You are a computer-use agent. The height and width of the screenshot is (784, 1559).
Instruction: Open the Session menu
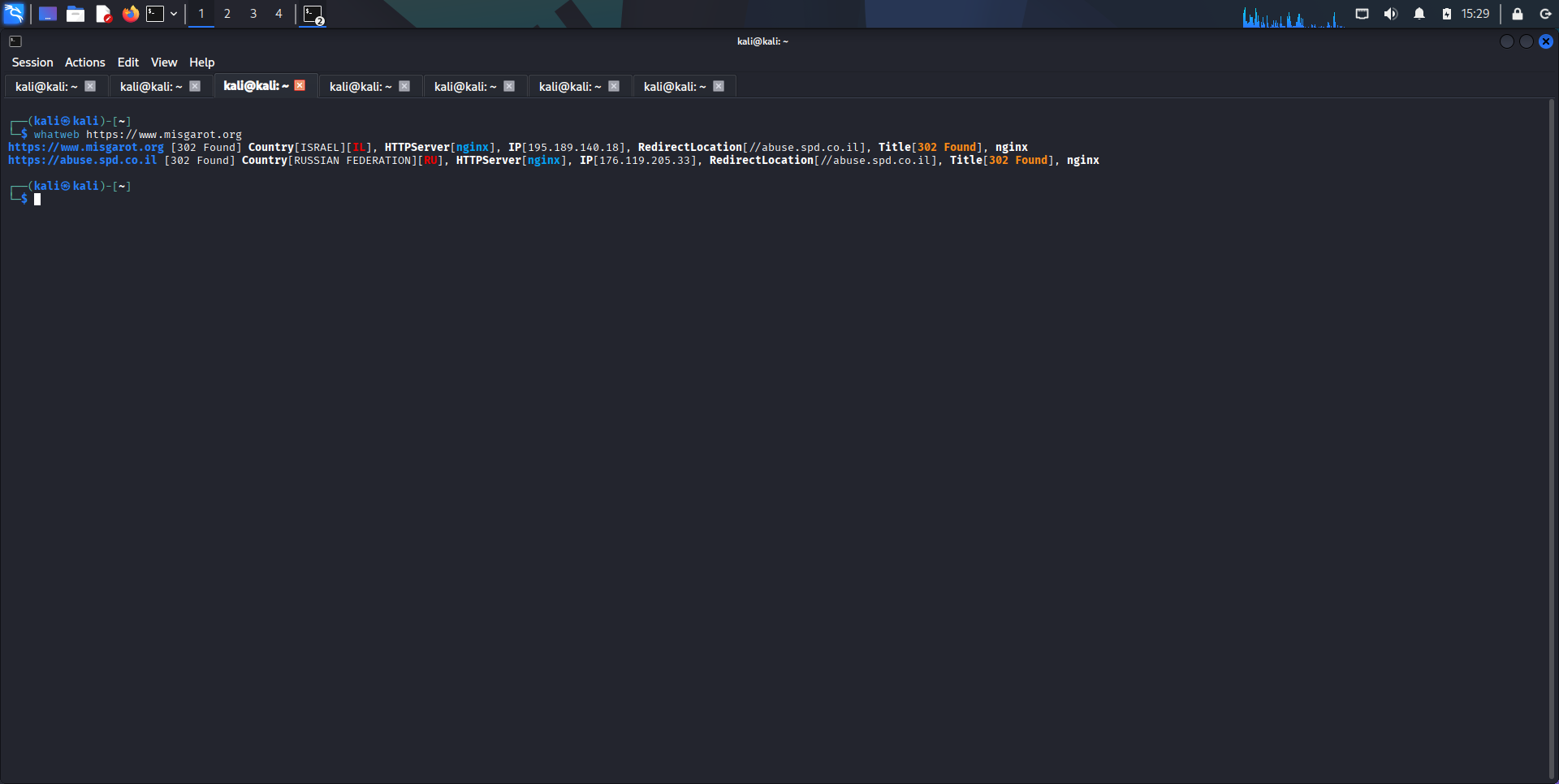coord(32,62)
